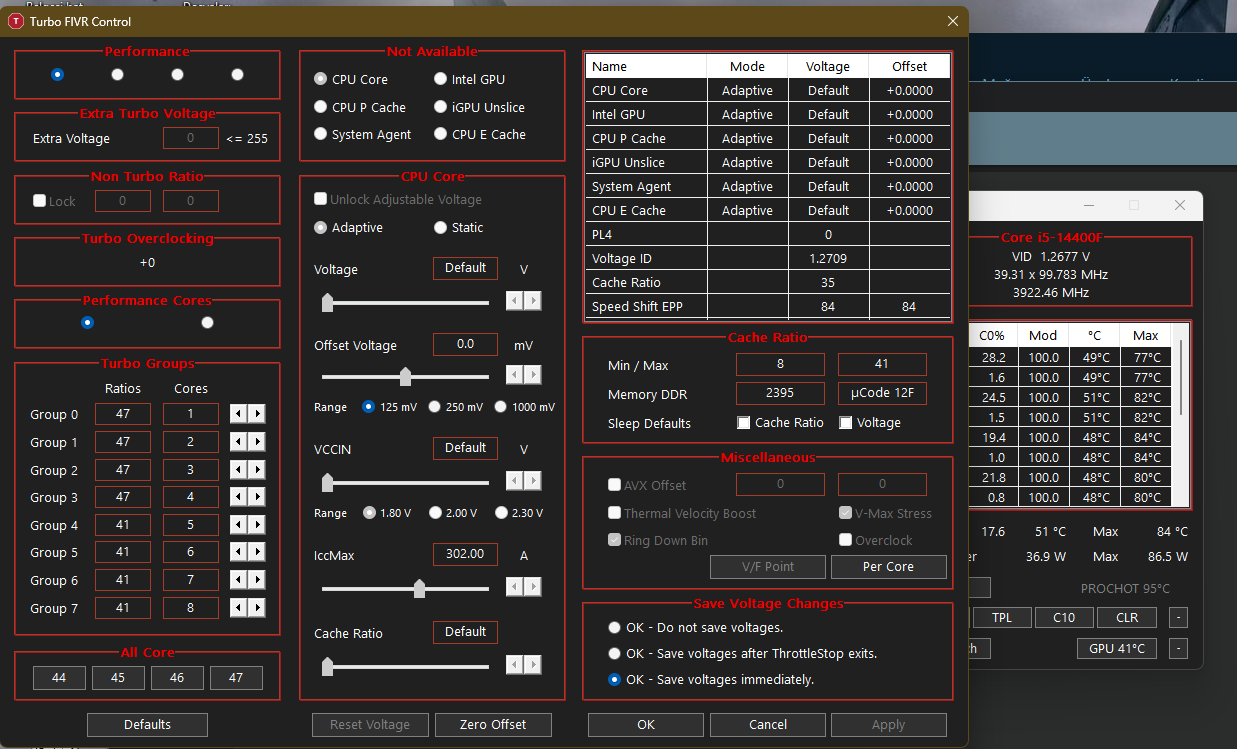Click the ThrottleStop logo icon in the title bar
Image resolution: width=1237 pixels, height=749 pixels.
point(16,21)
